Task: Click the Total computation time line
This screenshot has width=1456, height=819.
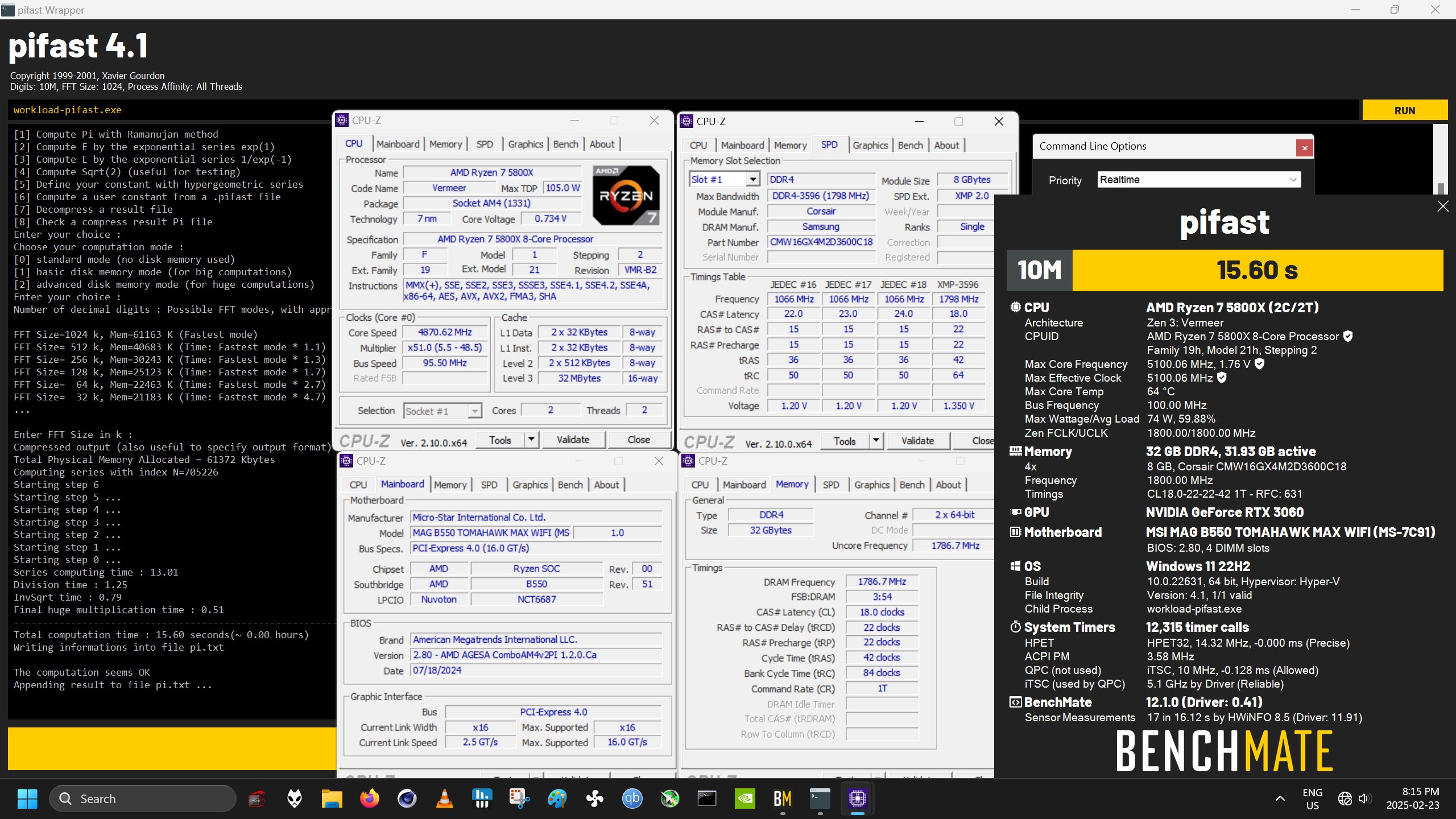Action: point(161,635)
